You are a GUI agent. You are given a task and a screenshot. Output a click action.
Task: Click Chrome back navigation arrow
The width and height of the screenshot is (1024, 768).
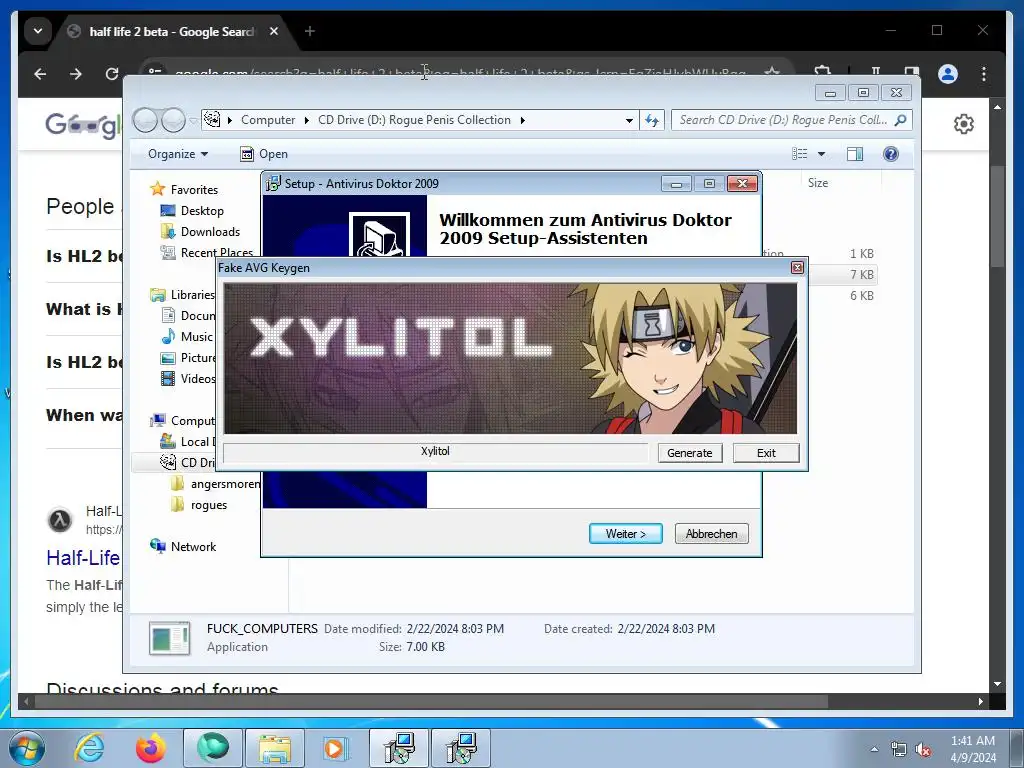pos(40,74)
